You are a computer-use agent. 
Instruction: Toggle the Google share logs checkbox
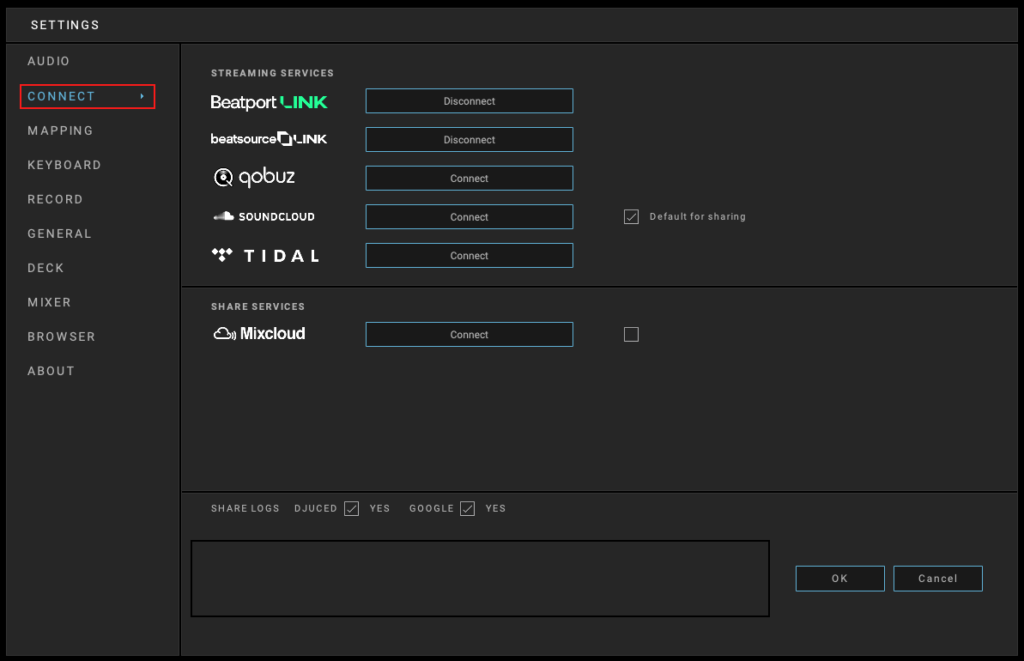[467, 509]
